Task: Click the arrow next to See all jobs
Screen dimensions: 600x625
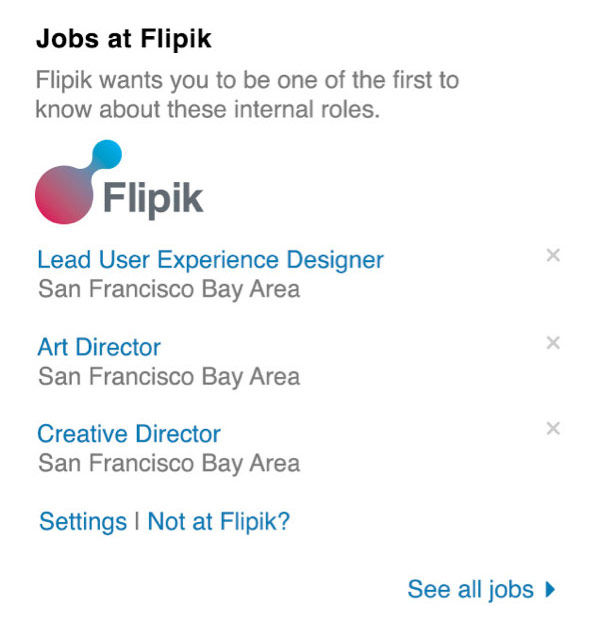Action: pyautogui.click(x=550, y=590)
